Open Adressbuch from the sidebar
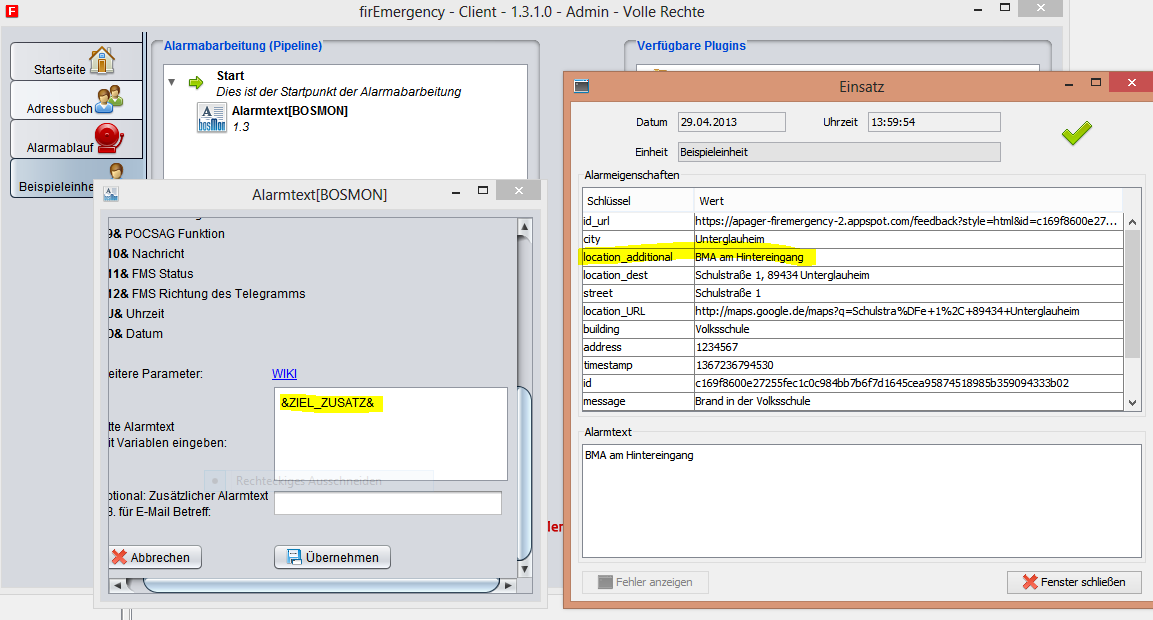This screenshot has width=1153, height=620. click(x=76, y=101)
